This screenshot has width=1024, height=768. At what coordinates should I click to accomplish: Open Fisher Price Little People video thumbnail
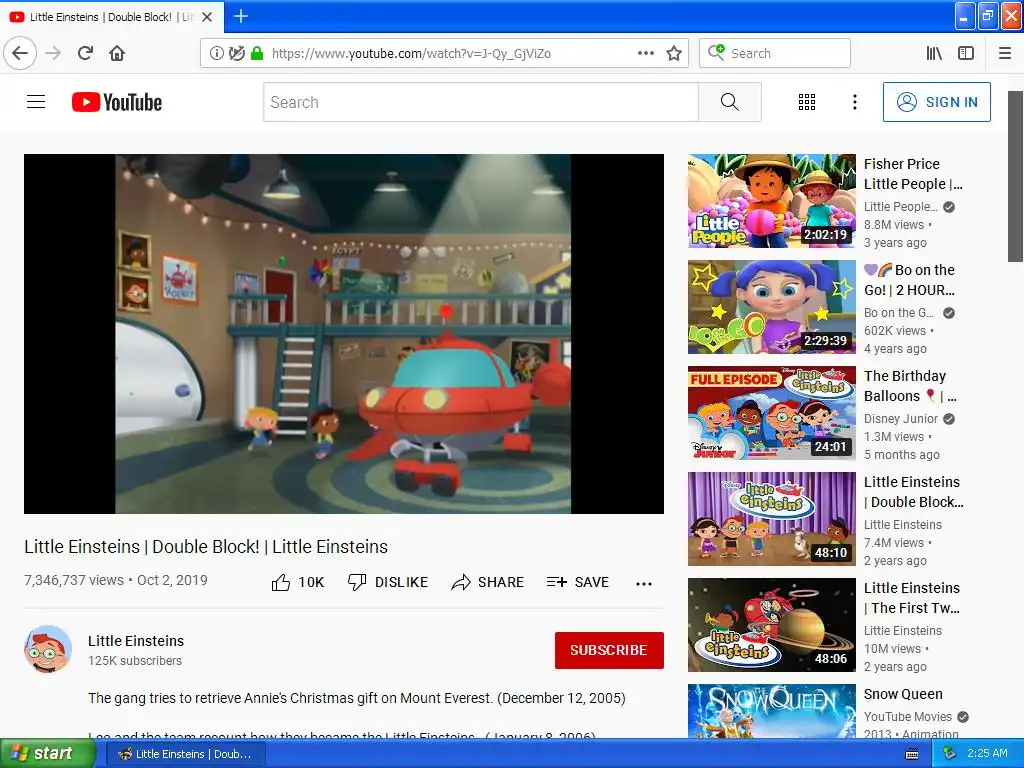(771, 200)
